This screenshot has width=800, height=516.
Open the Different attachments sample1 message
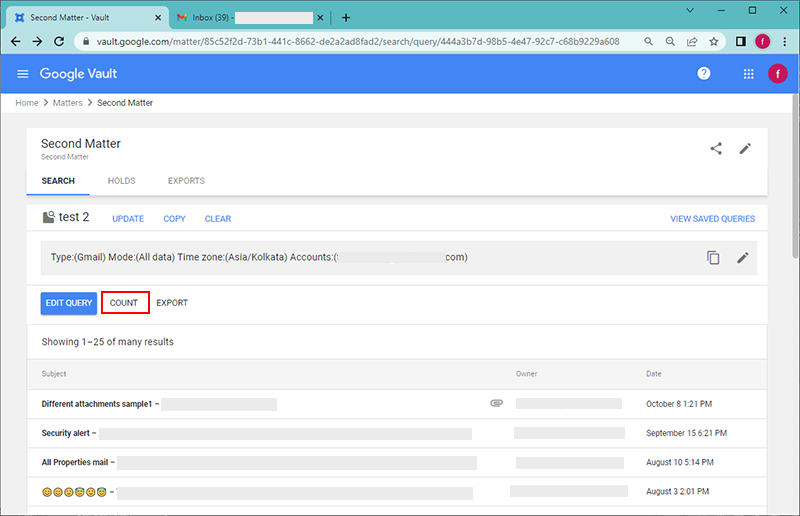coord(397,404)
